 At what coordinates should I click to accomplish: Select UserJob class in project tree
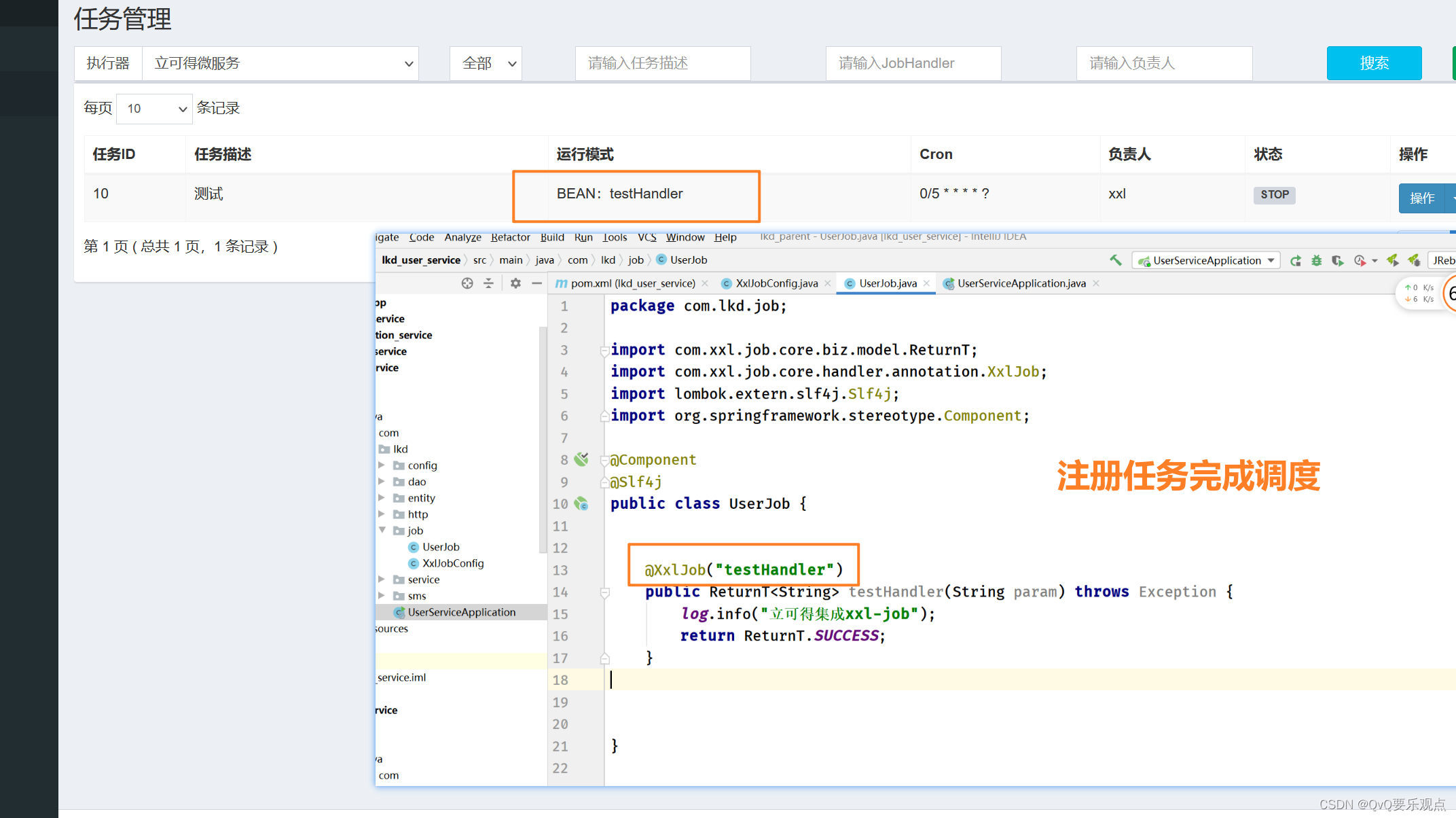pyautogui.click(x=441, y=547)
